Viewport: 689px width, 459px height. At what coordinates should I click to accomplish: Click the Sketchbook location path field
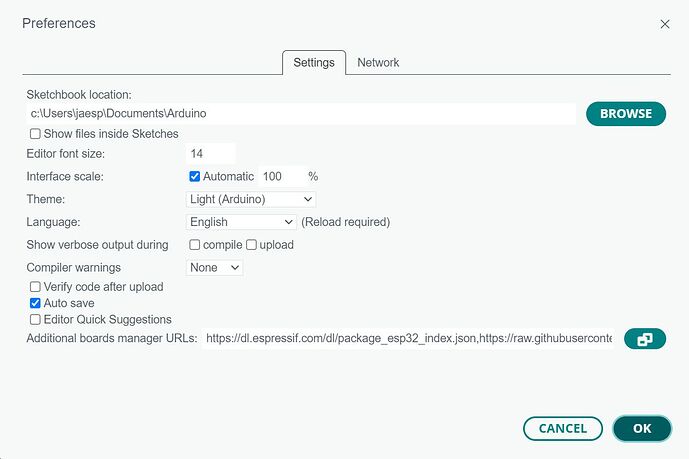[300, 114]
